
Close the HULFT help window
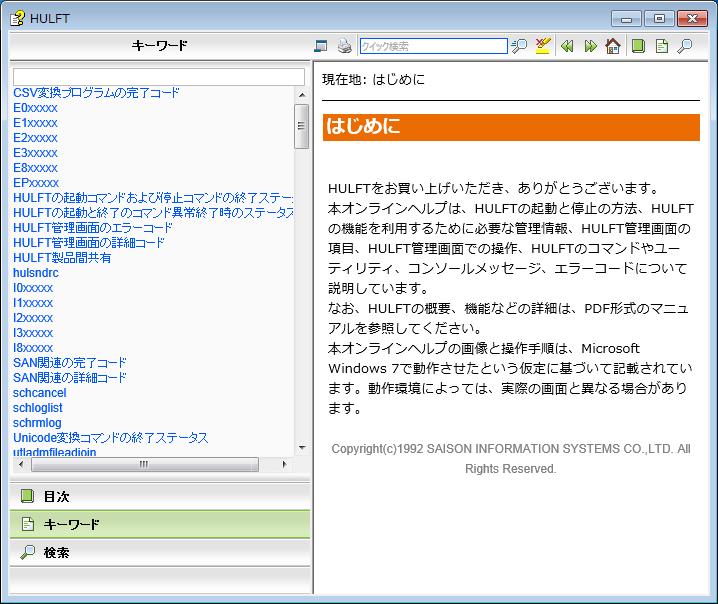[692, 19]
